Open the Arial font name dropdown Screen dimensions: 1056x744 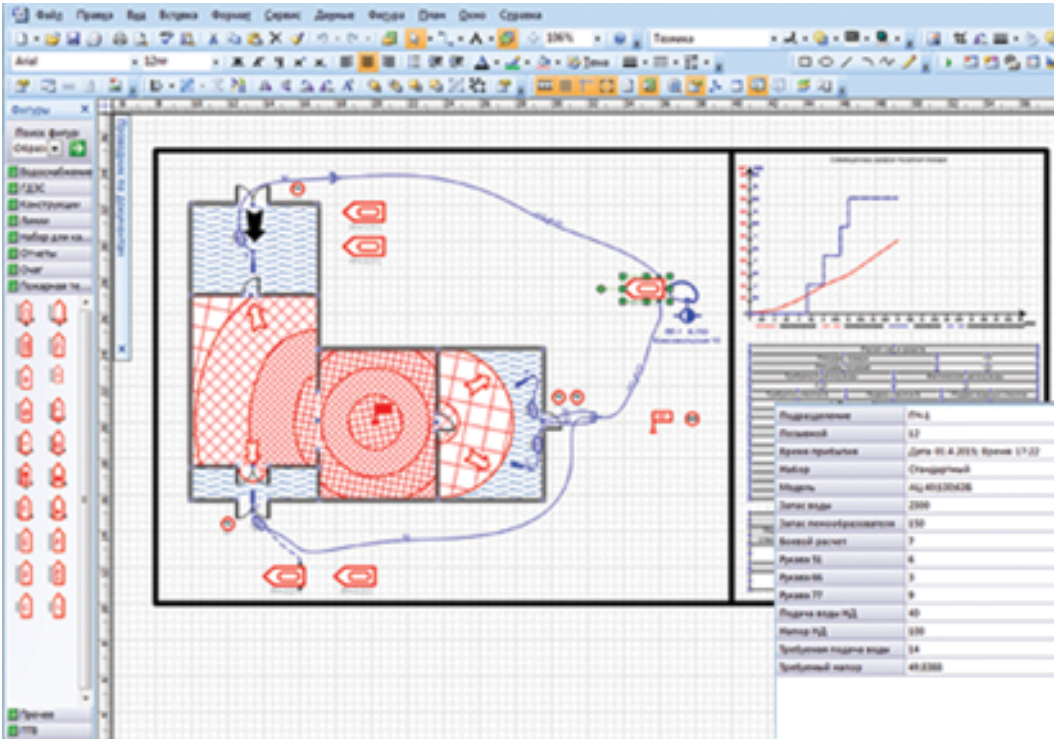pyautogui.click(x=135, y=62)
